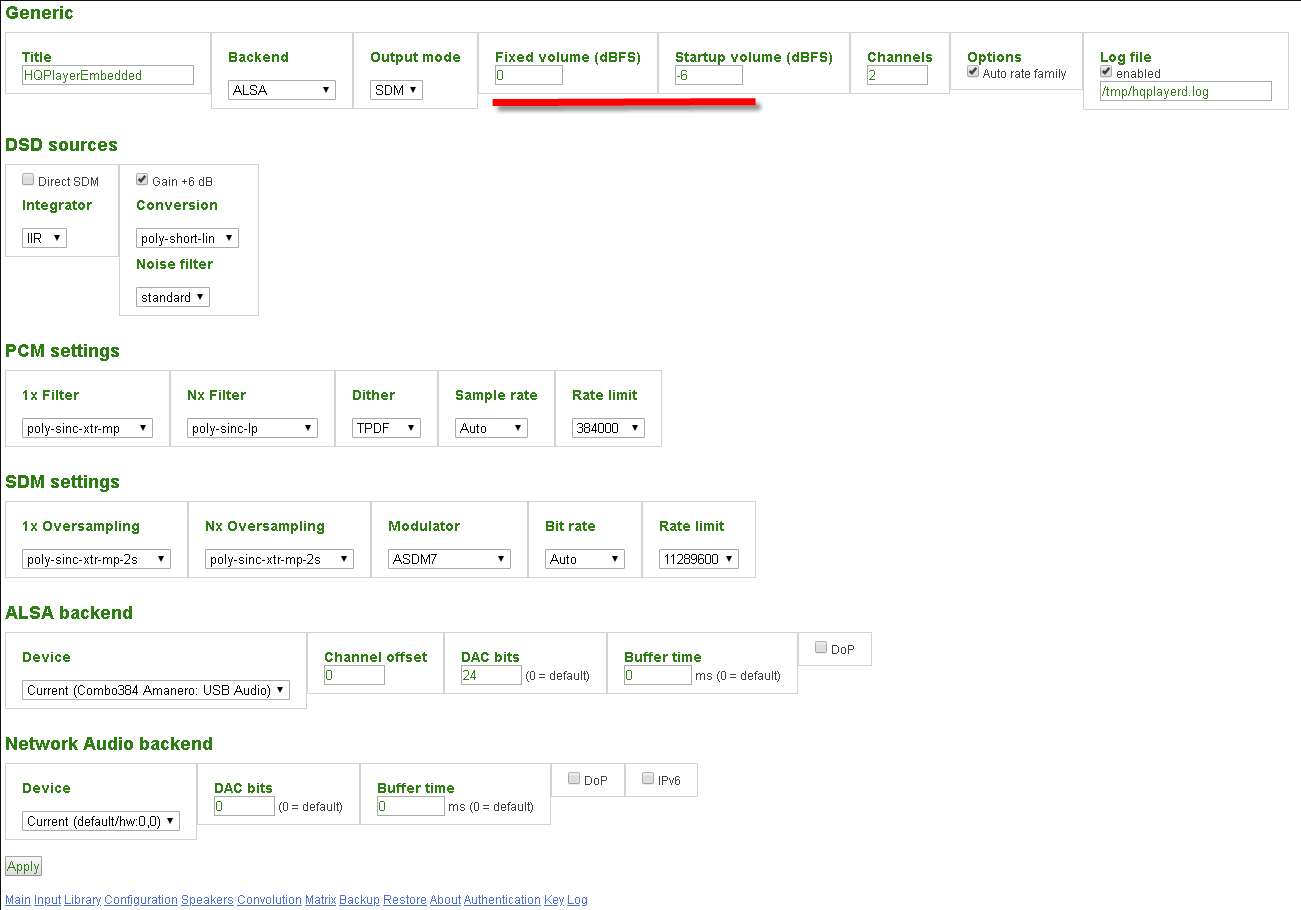Screen dimensions: 1301x910
Task: Uncheck the Gain +6 dB checkbox
Action: pos(142,180)
